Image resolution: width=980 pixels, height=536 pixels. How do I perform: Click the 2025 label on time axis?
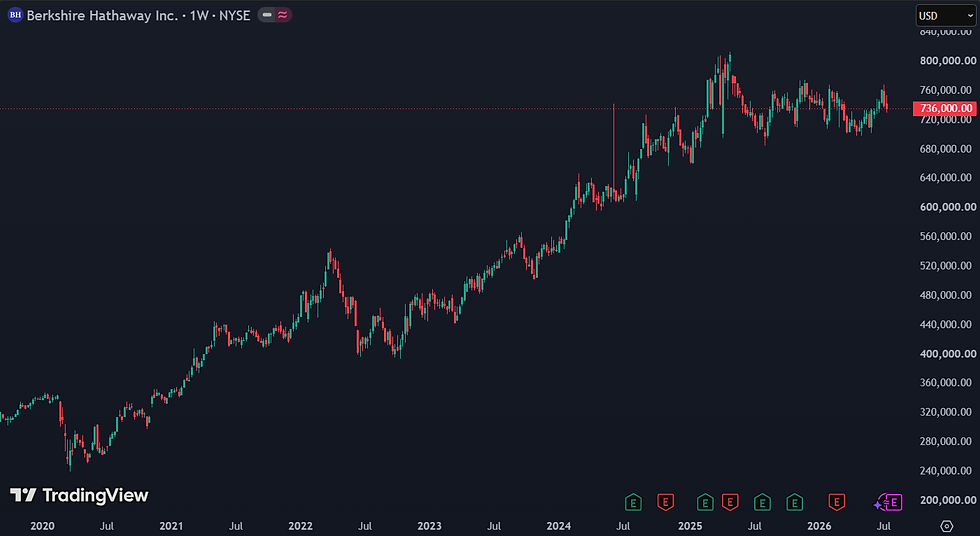tap(691, 526)
